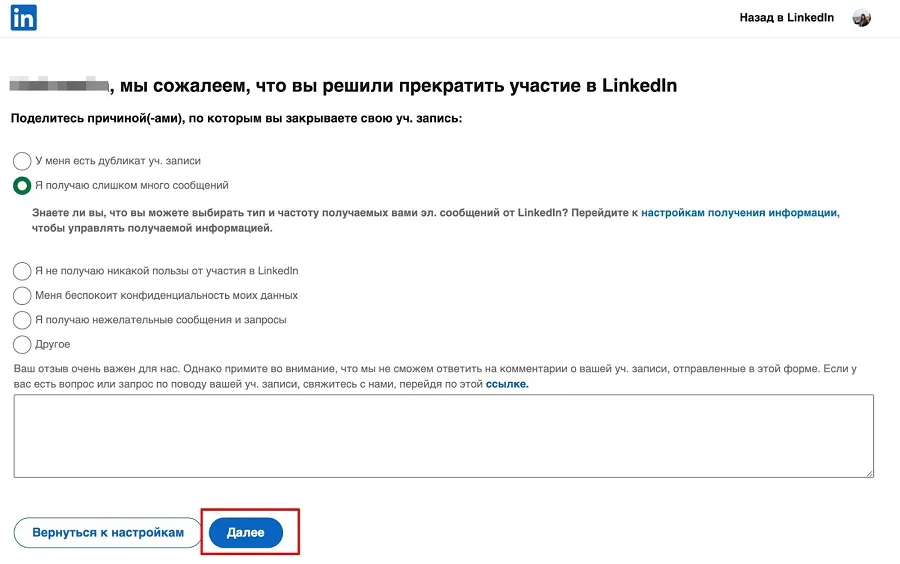Viewport: 900px width, 564px height.
Task: Follow the 'ссылке' contact link
Action: 507,384
